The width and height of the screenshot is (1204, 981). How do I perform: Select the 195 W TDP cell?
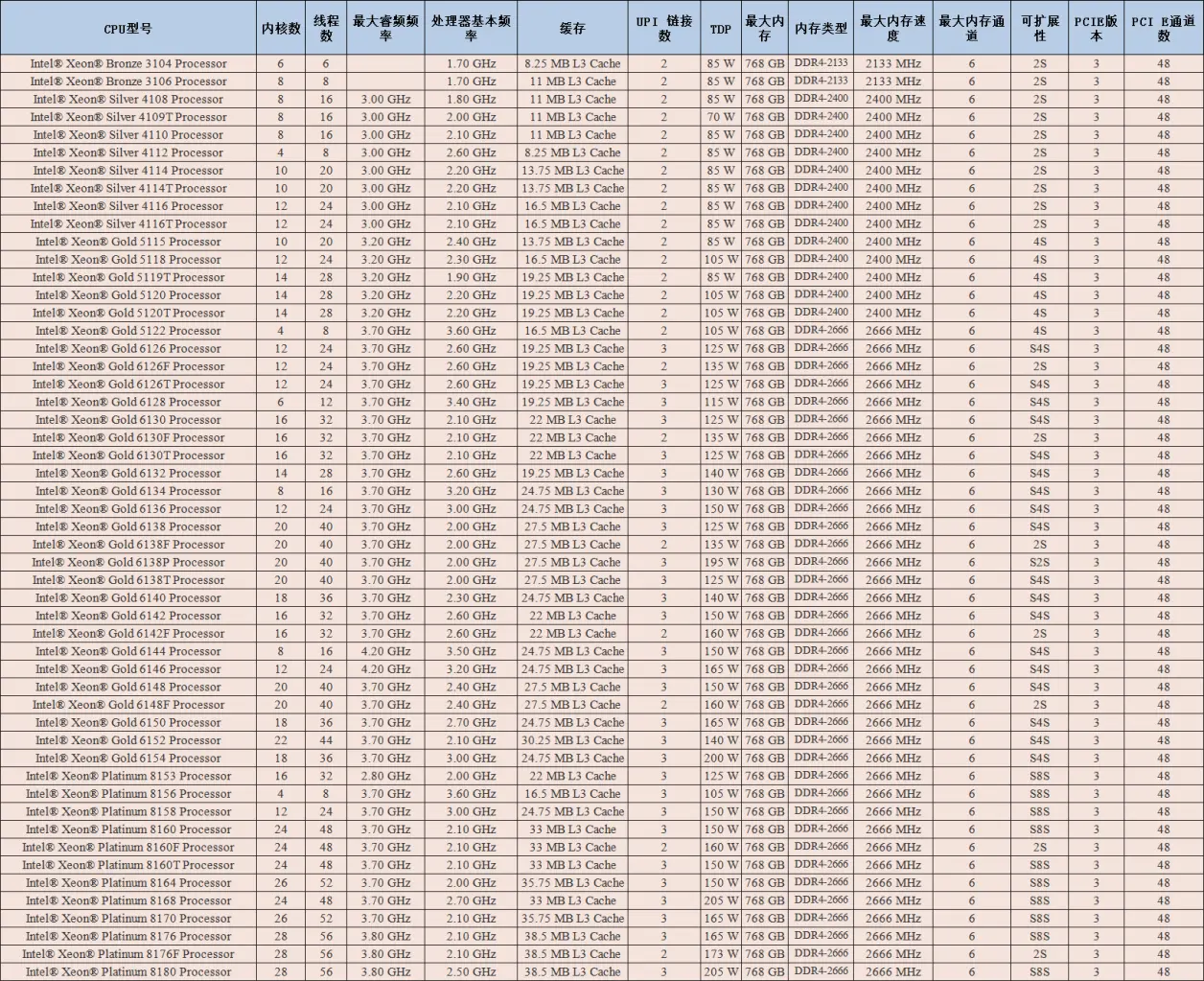click(x=721, y=563)
